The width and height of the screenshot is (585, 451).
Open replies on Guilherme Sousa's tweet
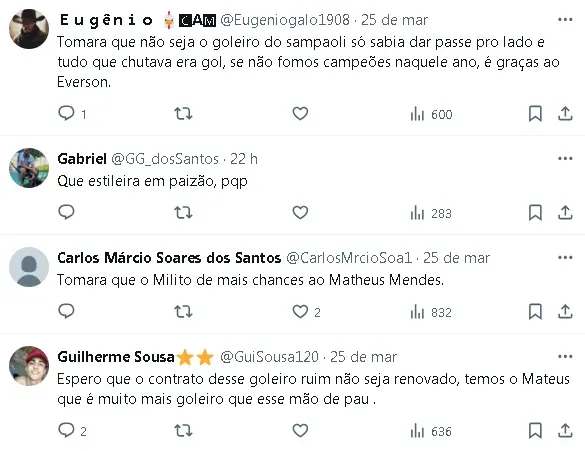(66, 430)
